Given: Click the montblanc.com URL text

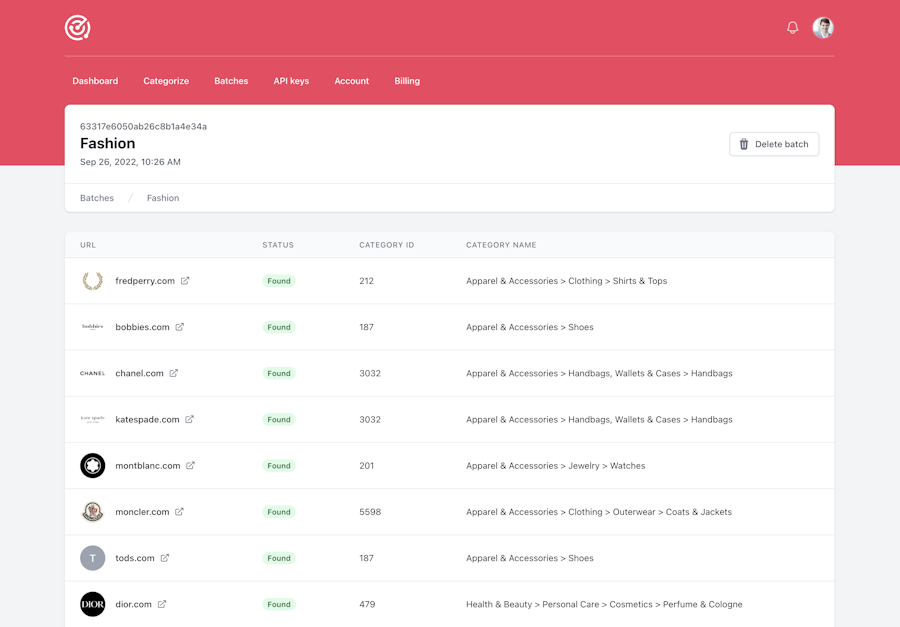Looking at the screenshot, I should click(148, 466).
